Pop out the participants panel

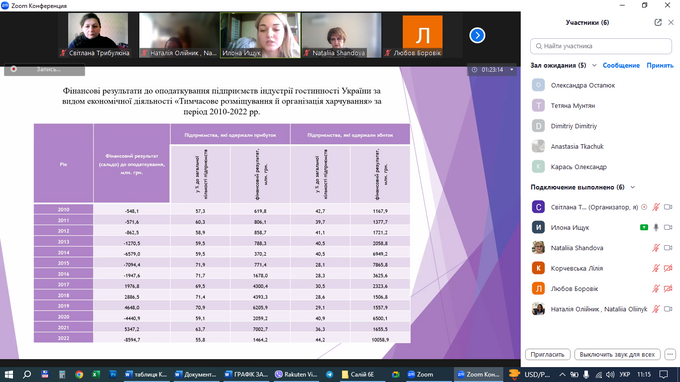coord(658,23)
